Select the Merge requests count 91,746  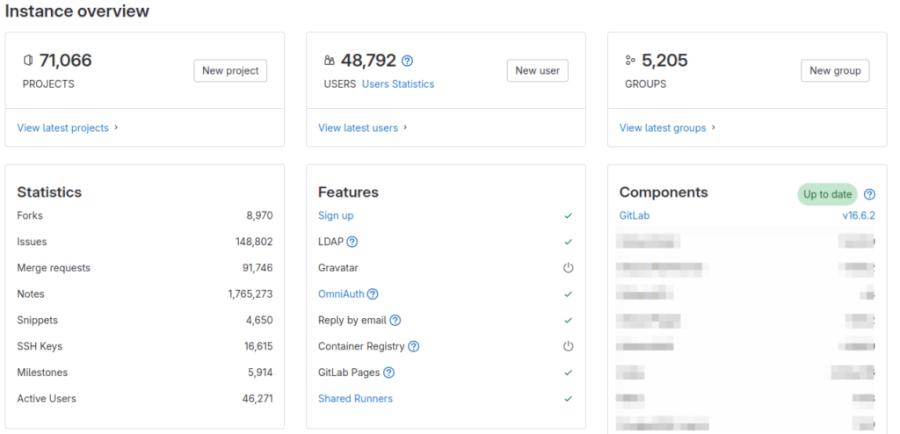pyautogui.click(x=258, y=268)
